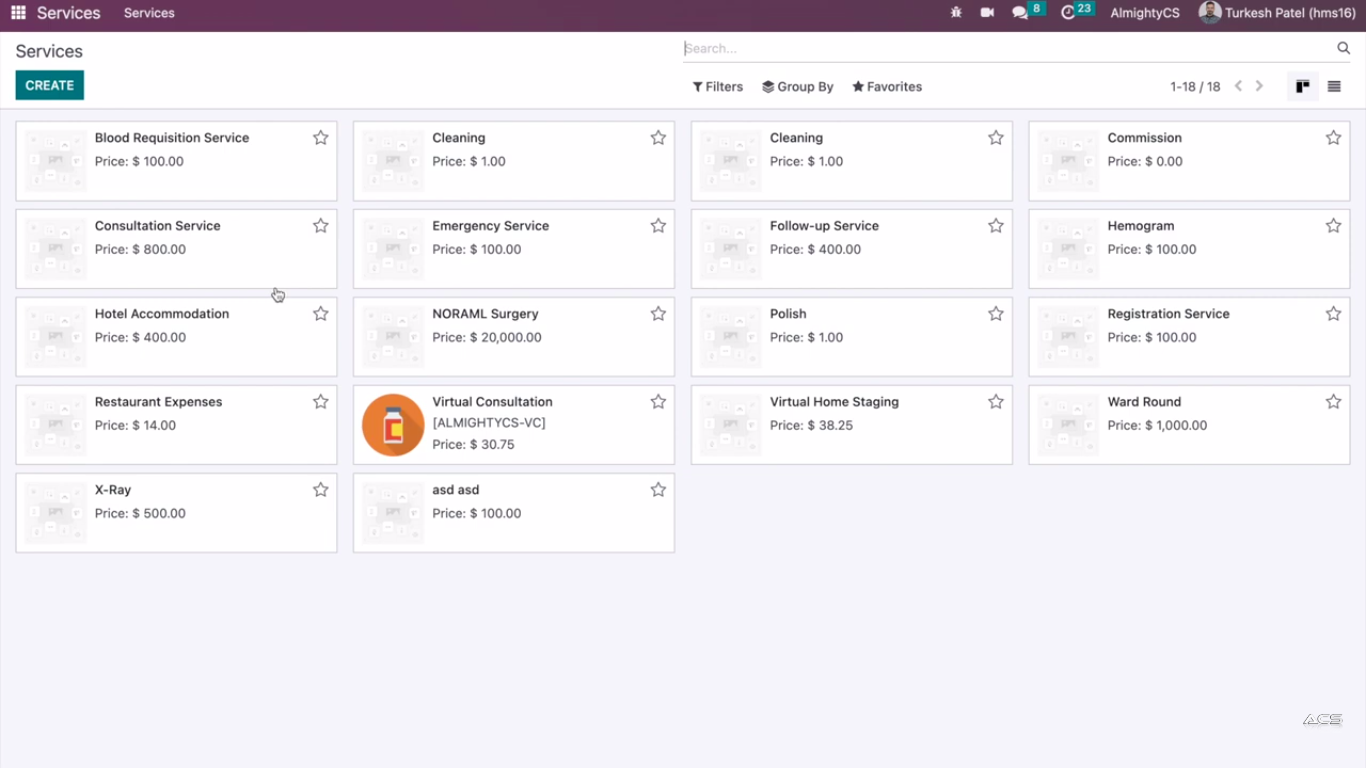The width and height of the screenshot is (1366, 768).
Task: Open the activities clock icon
Action: (x=1068, y=13)
